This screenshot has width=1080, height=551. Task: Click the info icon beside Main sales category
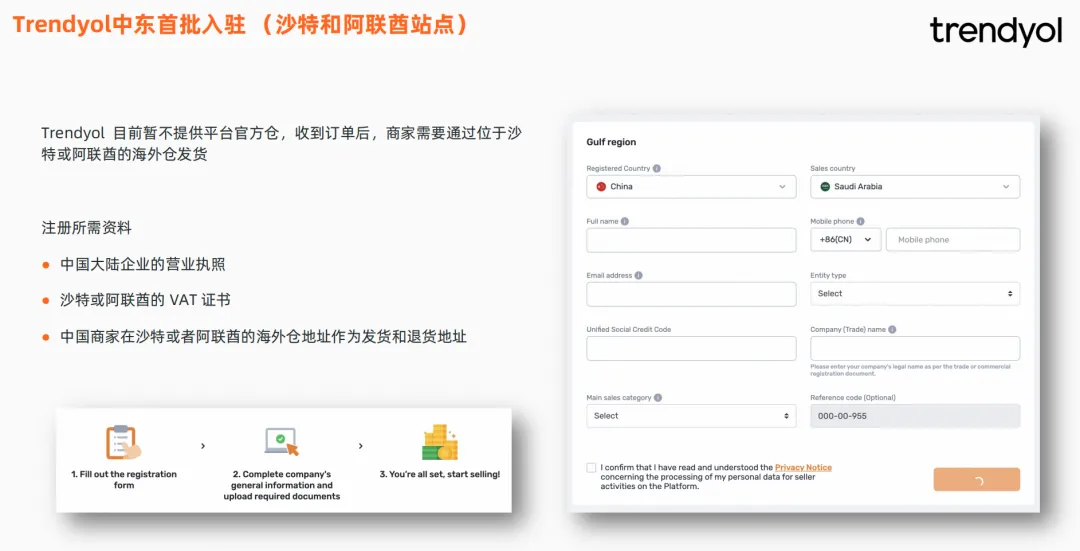click(658, 397)
